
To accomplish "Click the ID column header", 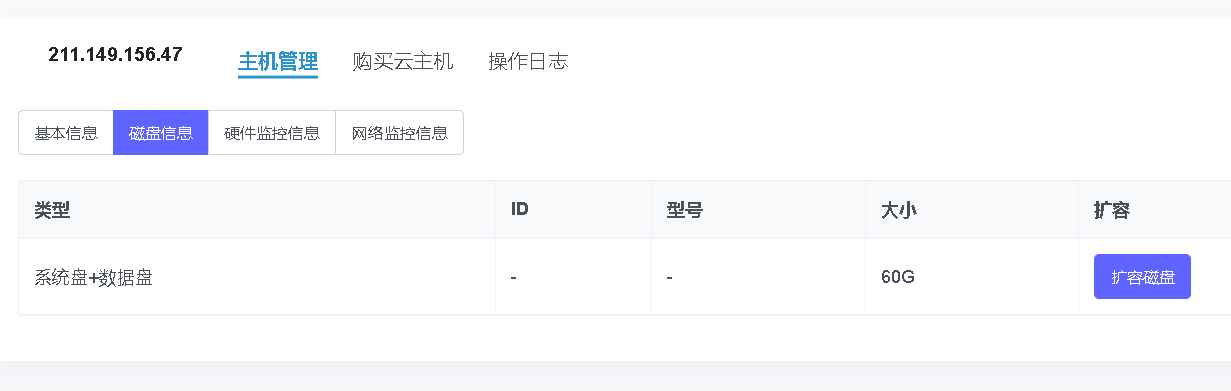I will point(519,210).
